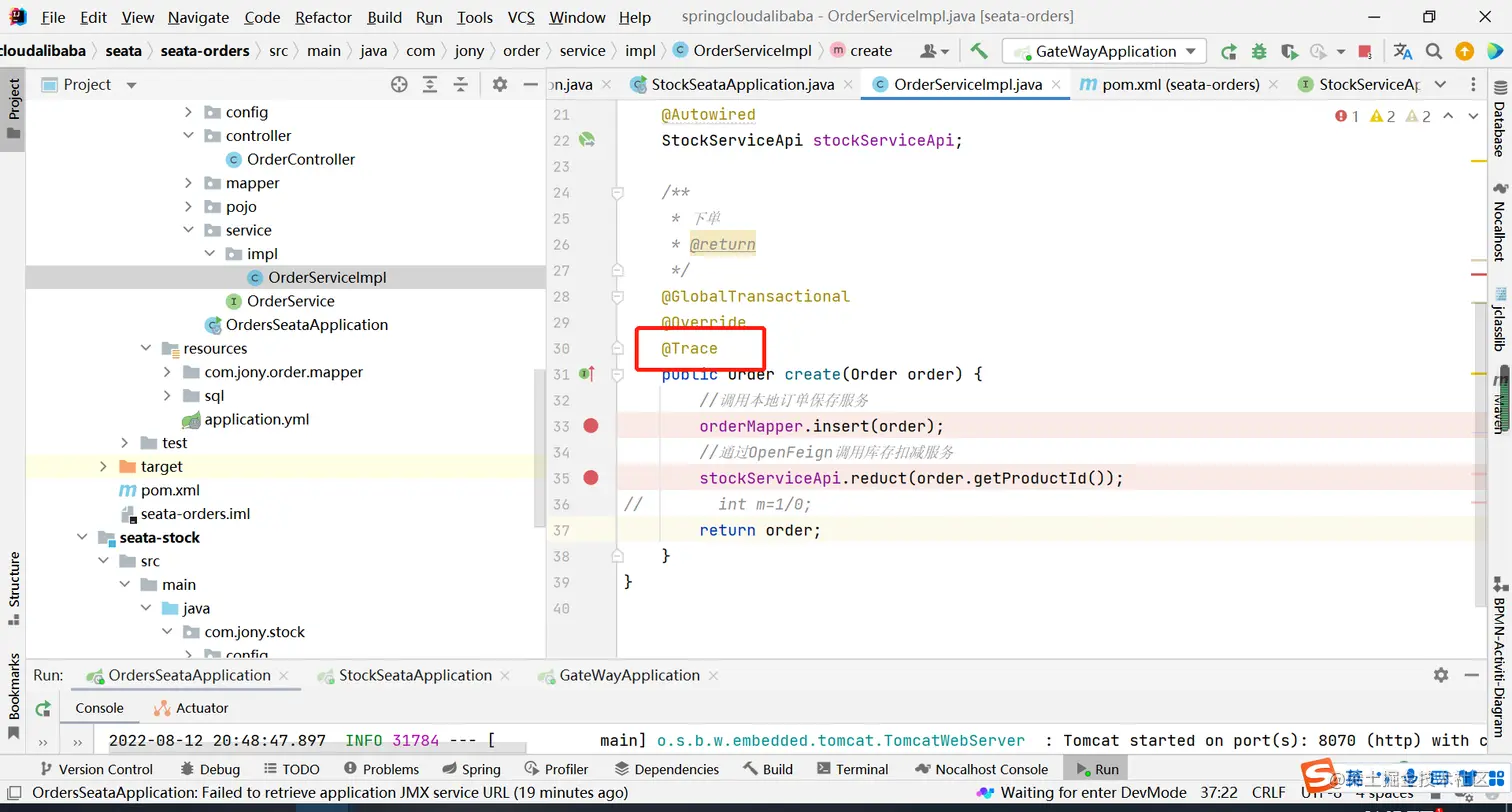1512x812 pixels.
Task: Click the Search Everywhere magnifier icon
Action: [1434, 51]
